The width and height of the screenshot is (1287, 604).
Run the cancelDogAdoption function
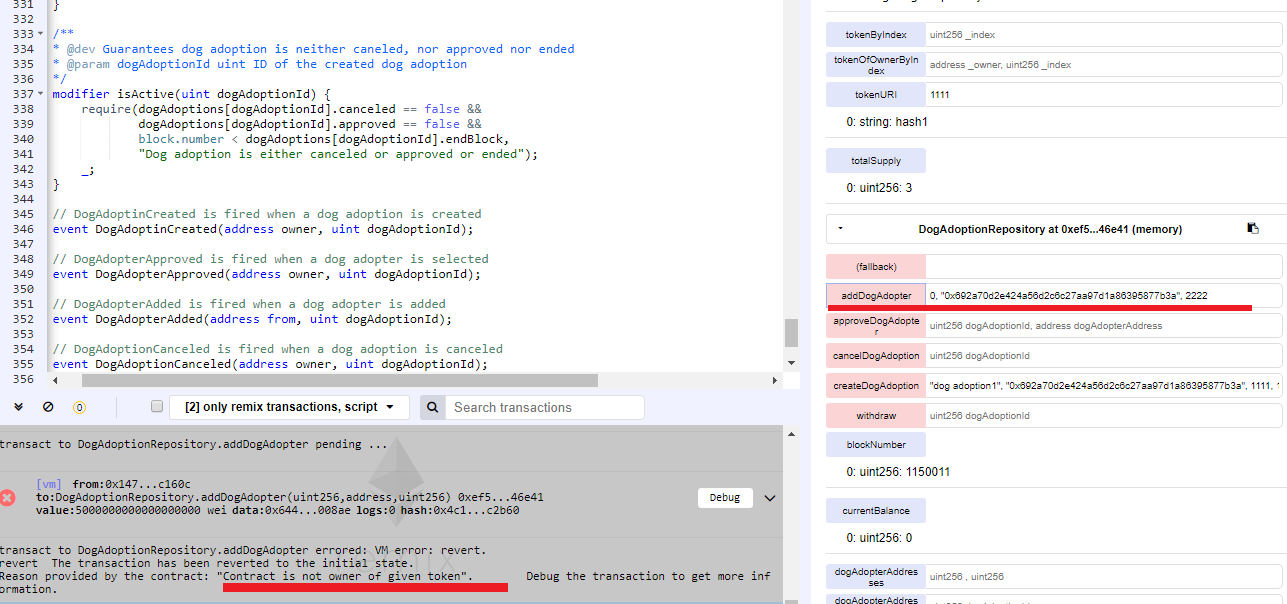pyautogui.click(x=876, y=356)
